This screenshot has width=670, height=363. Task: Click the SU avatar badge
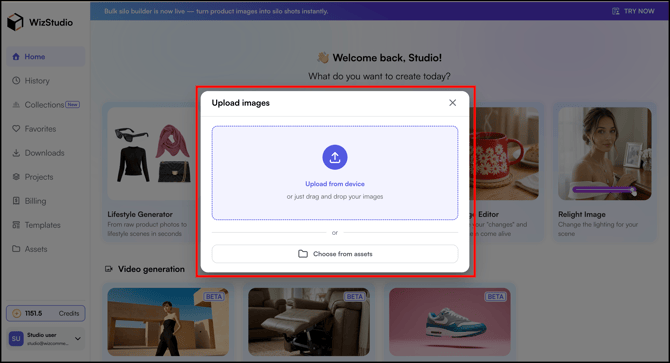(x=16, y=339)
